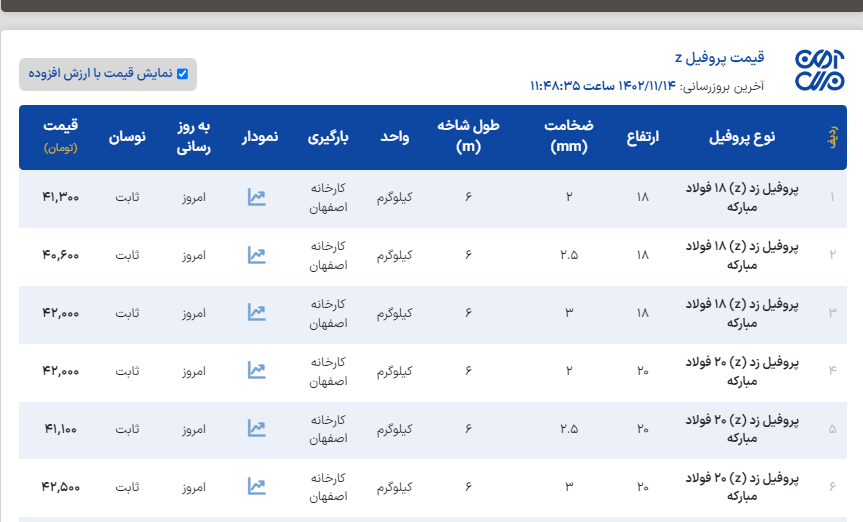Sort table by قیمت column header
The image size is (863, 522).
tap(61, 137)
